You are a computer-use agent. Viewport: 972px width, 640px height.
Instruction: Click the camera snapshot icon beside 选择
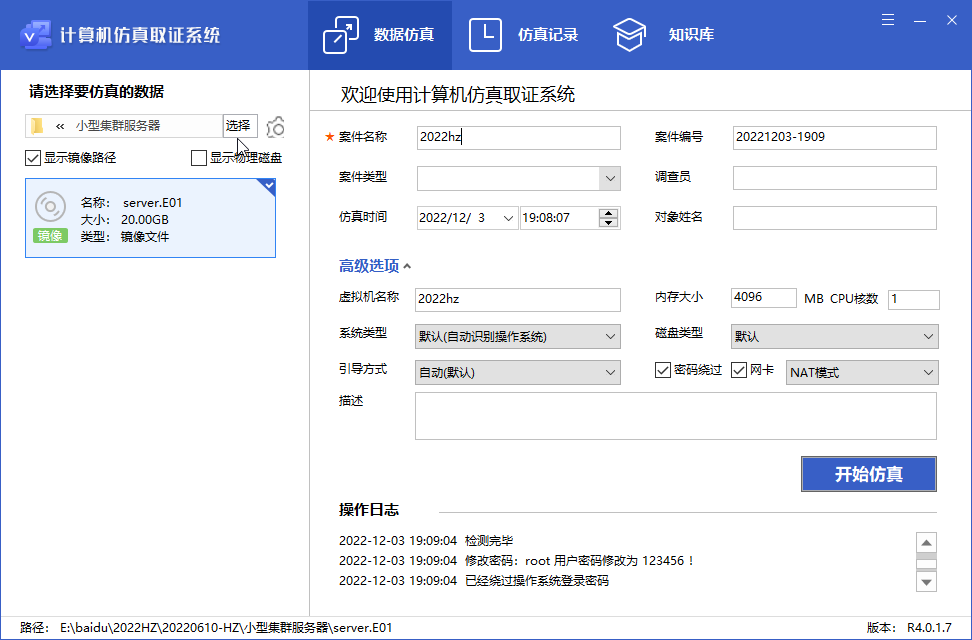[x=276, y=127]
